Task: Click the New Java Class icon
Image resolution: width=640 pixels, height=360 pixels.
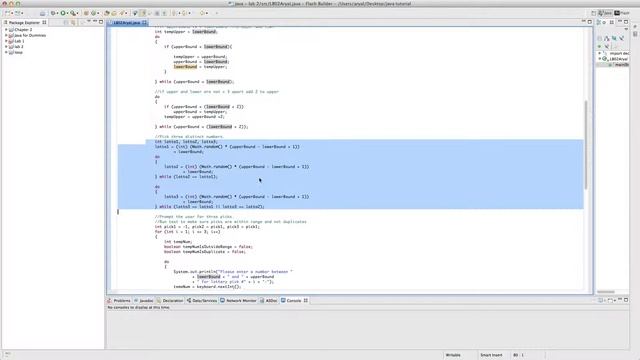Action: (93, 13)
